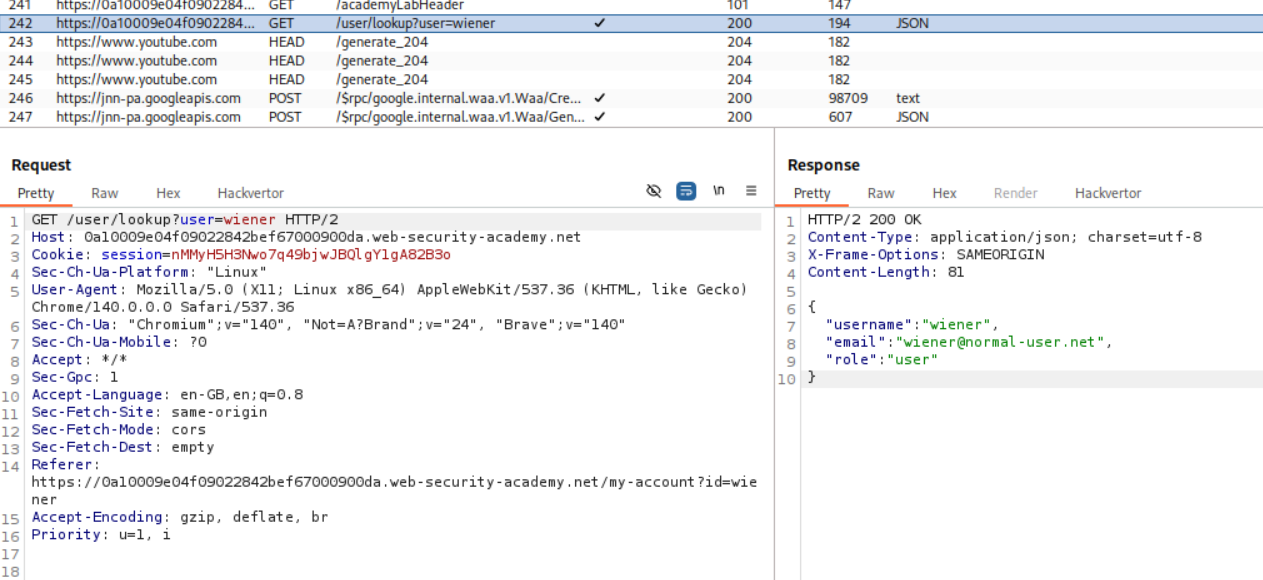
Task: Click the email value in JSON response
Action: (x=1002, y=342)
